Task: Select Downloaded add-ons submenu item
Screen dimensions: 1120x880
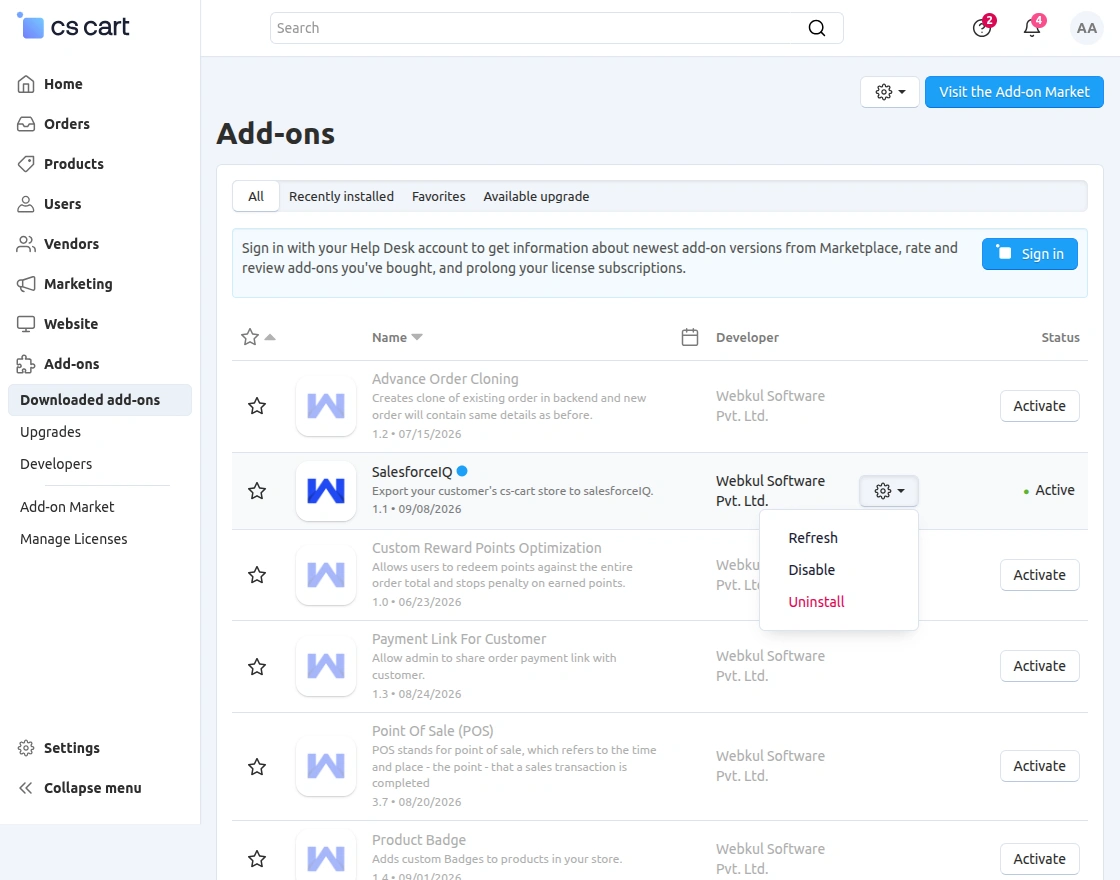Action: (100, 400)
